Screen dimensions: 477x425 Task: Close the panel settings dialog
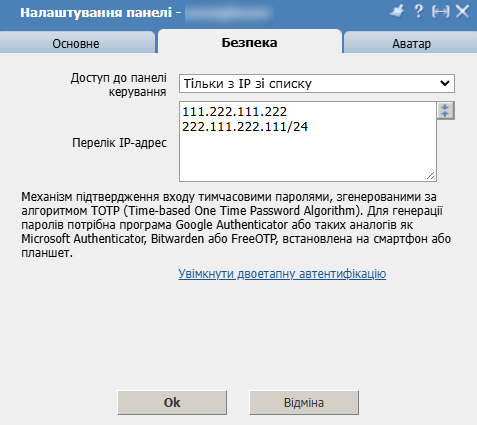(x=463, y=12)
